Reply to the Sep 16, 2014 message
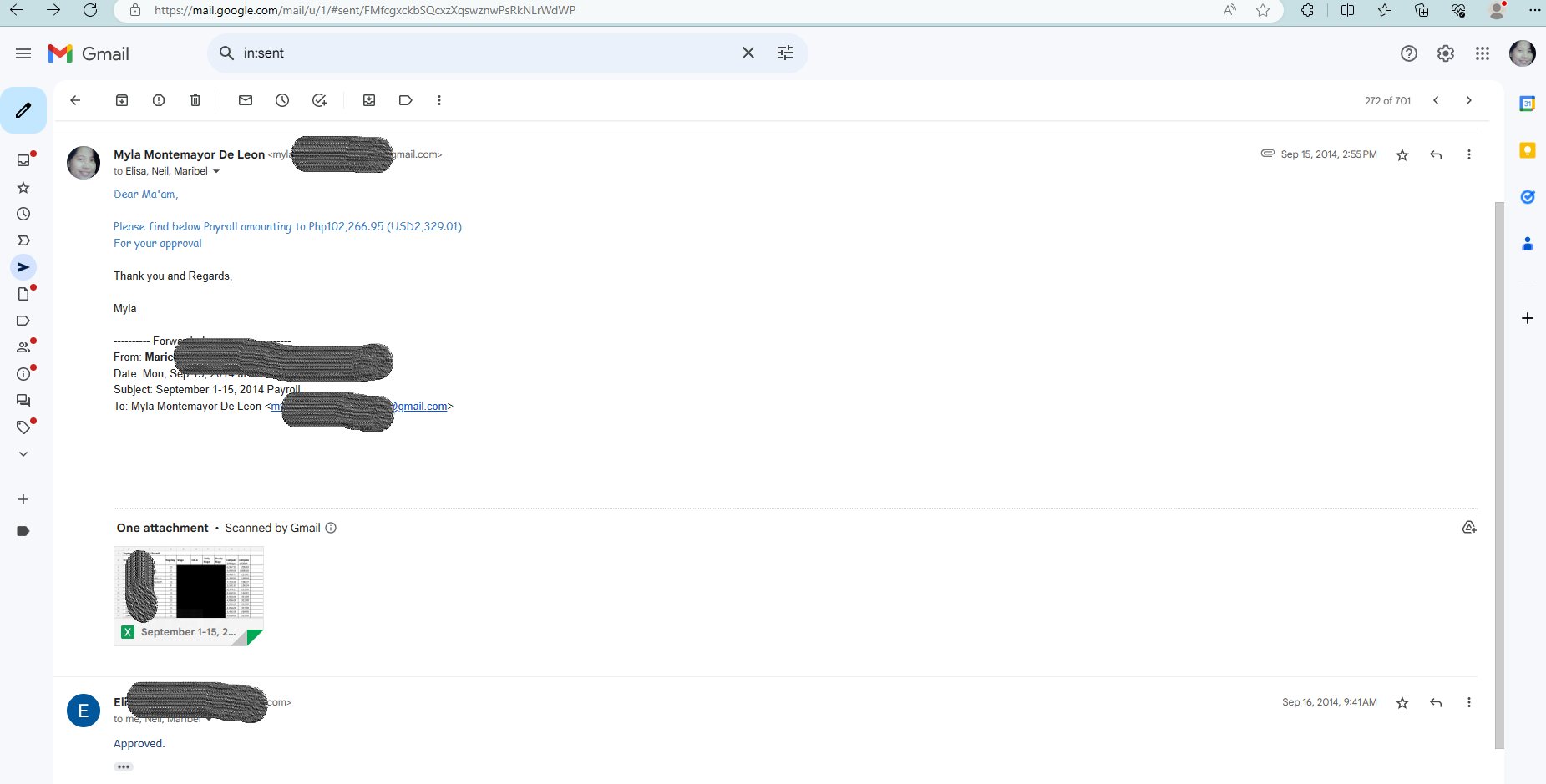 pyautogui.click(x=1436, y=703)
